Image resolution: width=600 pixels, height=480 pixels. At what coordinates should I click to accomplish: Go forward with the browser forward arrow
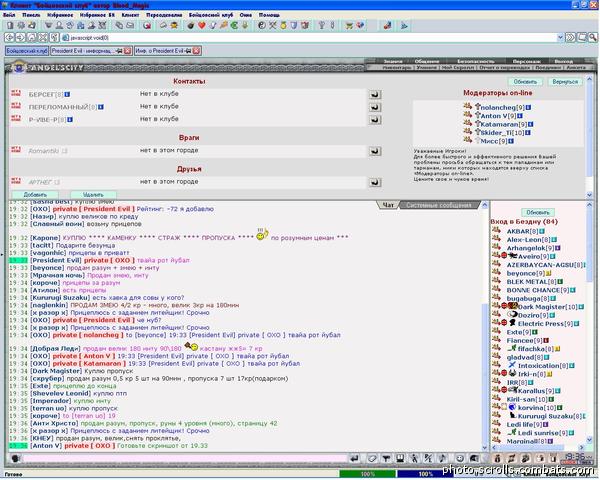(x=21, y=38)
